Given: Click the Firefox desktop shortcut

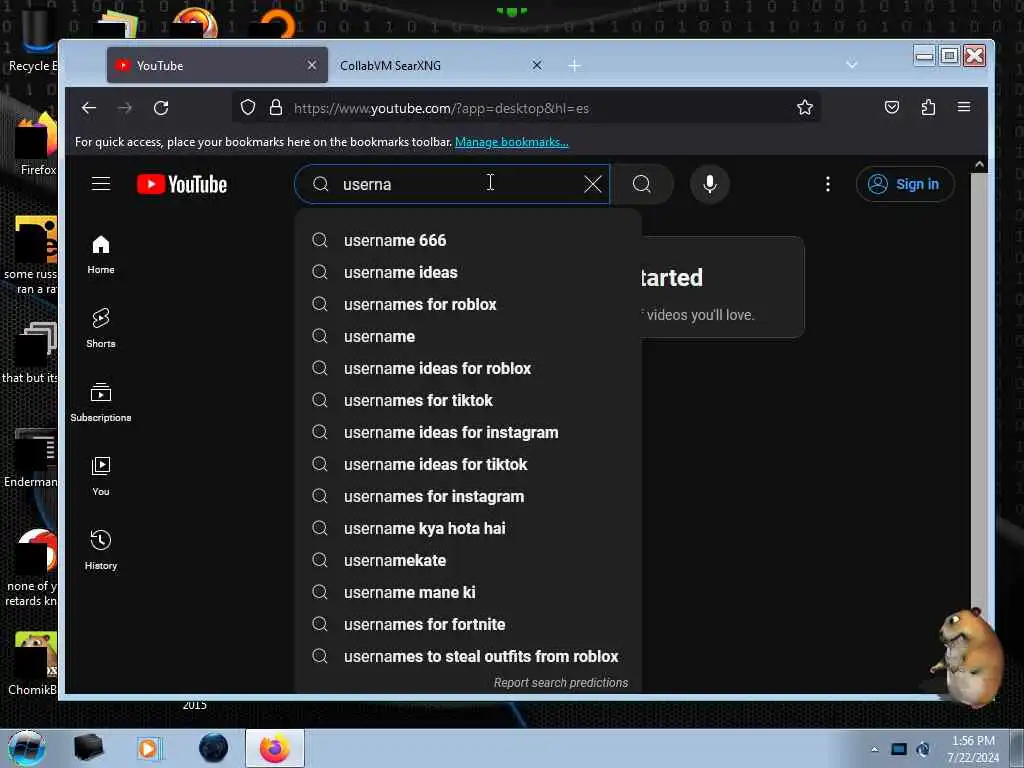Looking at the screenshot, I should click(x=37, y=144).
